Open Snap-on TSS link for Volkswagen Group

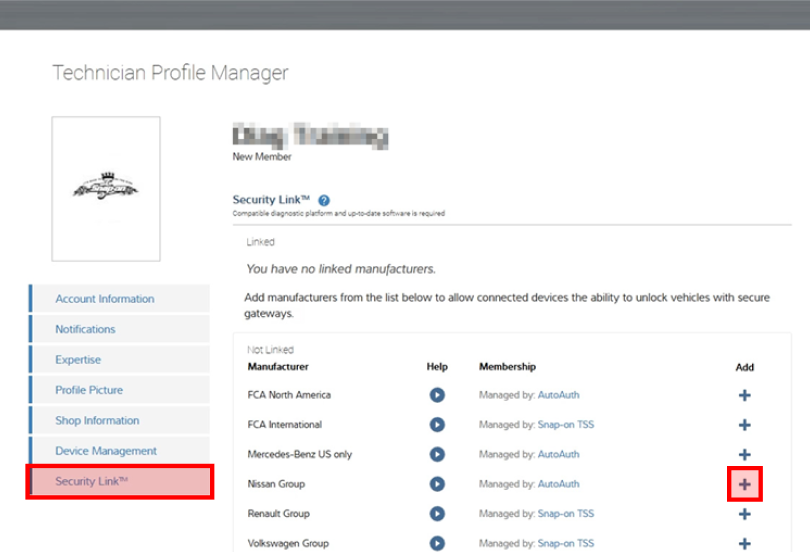coord(566,543)
